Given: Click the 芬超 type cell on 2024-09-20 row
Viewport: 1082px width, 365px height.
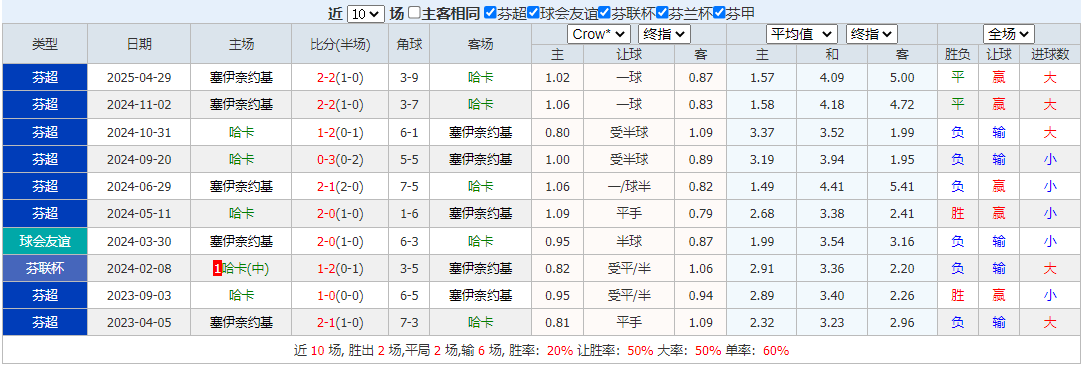Looking at the screenshot, I should pyautogui.click(x=45, y=159).
